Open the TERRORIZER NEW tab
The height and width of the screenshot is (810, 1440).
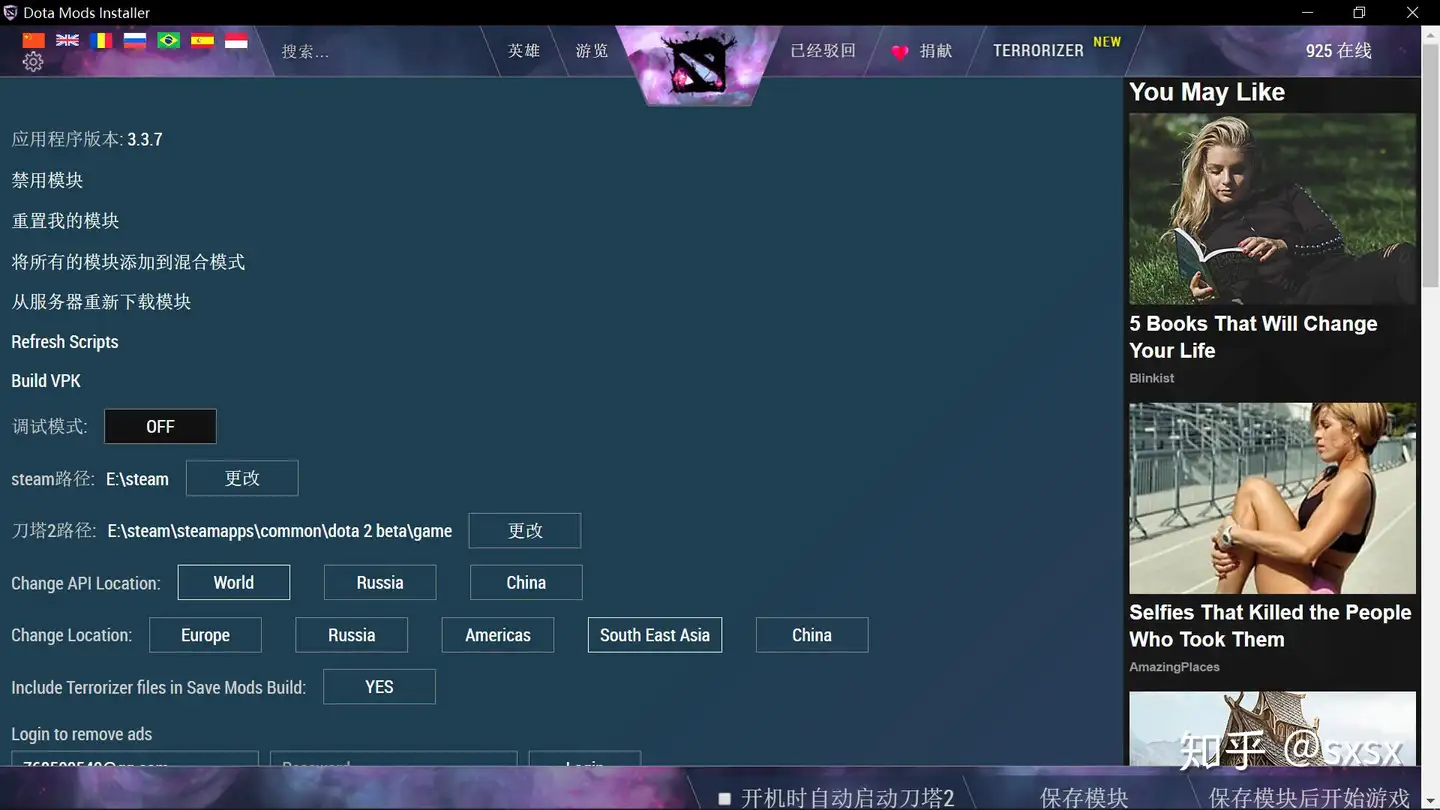click(1056, 50)
